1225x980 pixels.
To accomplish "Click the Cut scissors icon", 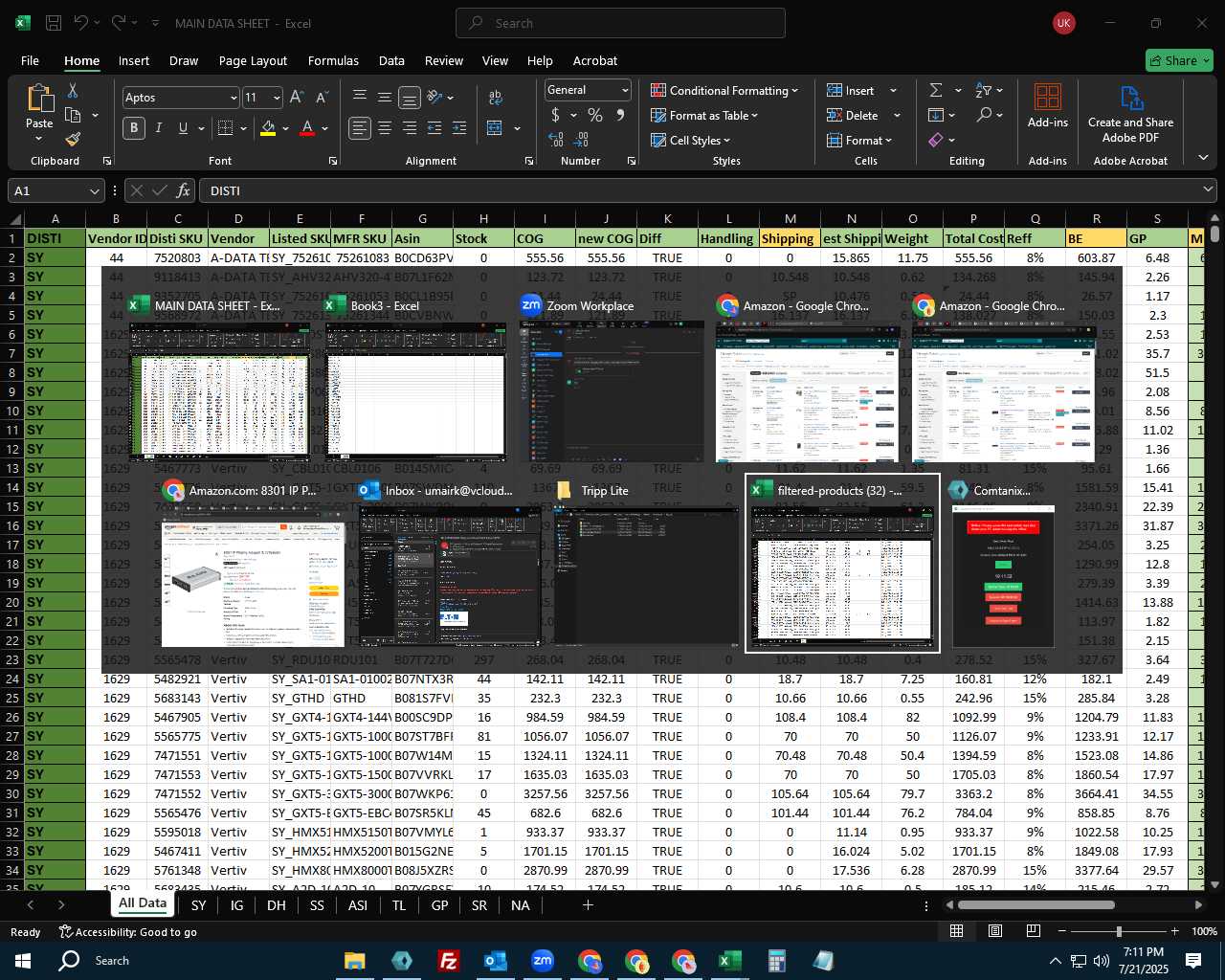I will (73, 91).
